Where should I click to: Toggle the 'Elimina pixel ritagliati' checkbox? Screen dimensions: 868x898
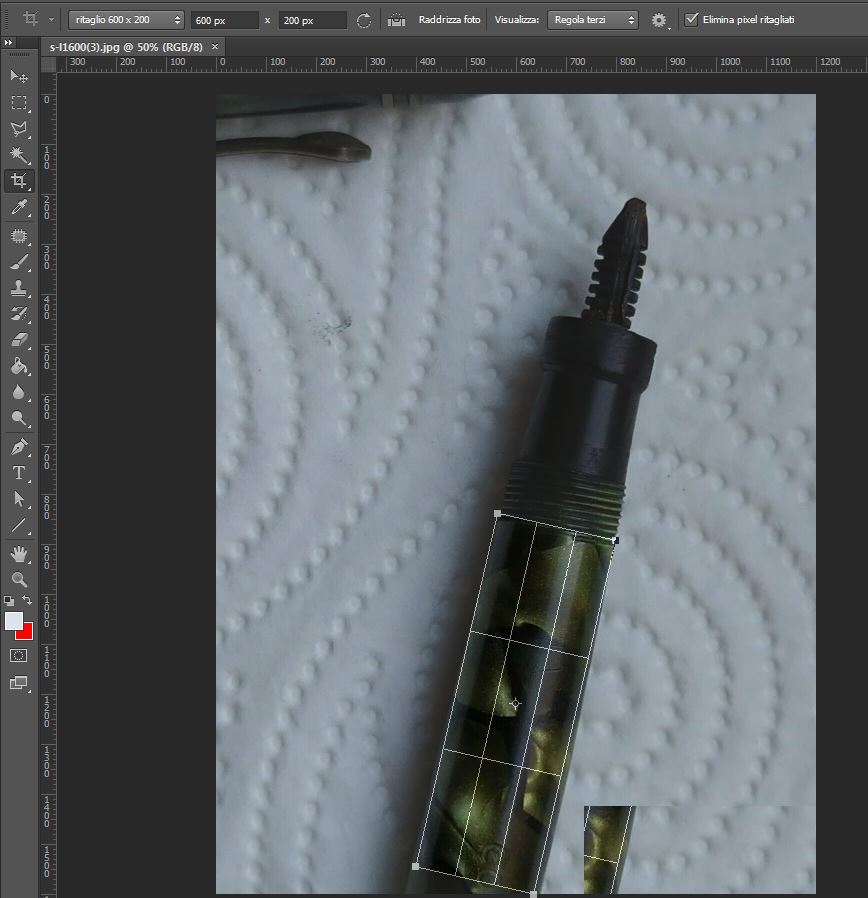[691, 20]
